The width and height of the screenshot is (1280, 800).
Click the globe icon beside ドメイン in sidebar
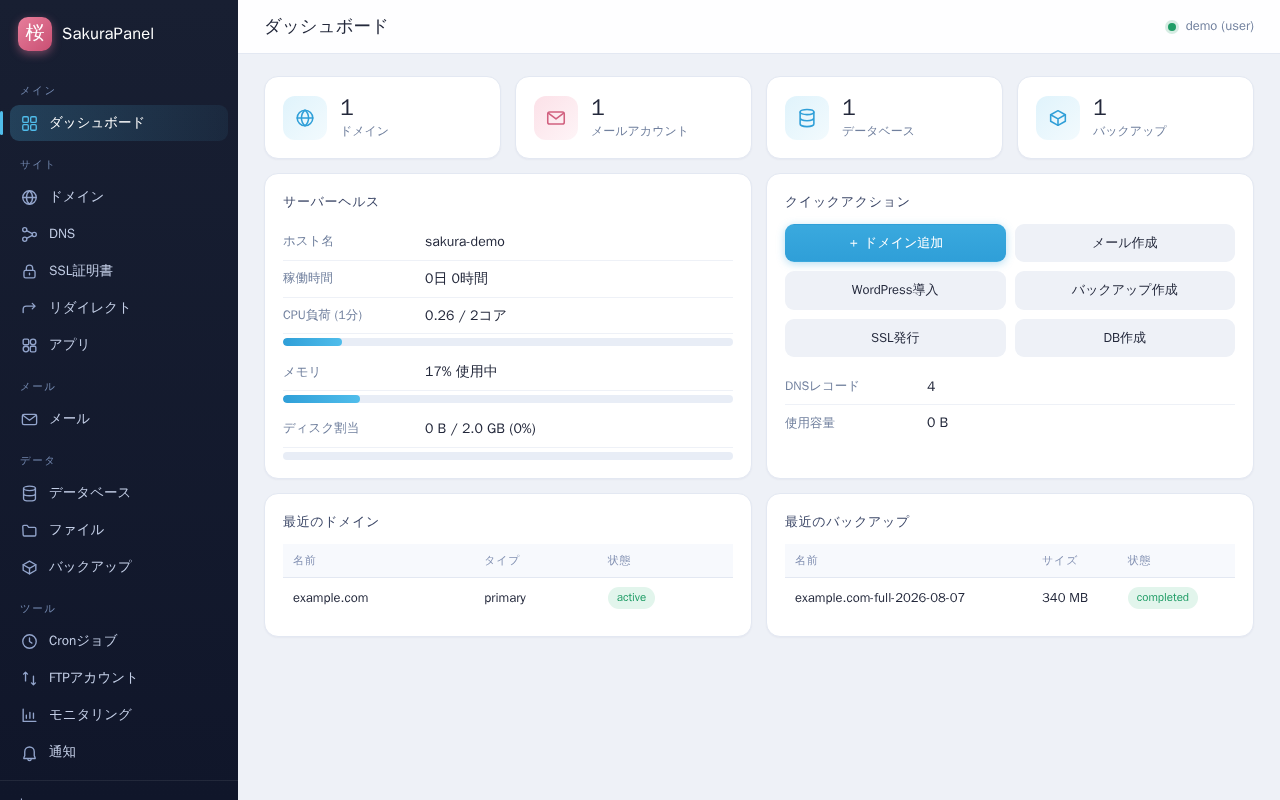point(29,197)
